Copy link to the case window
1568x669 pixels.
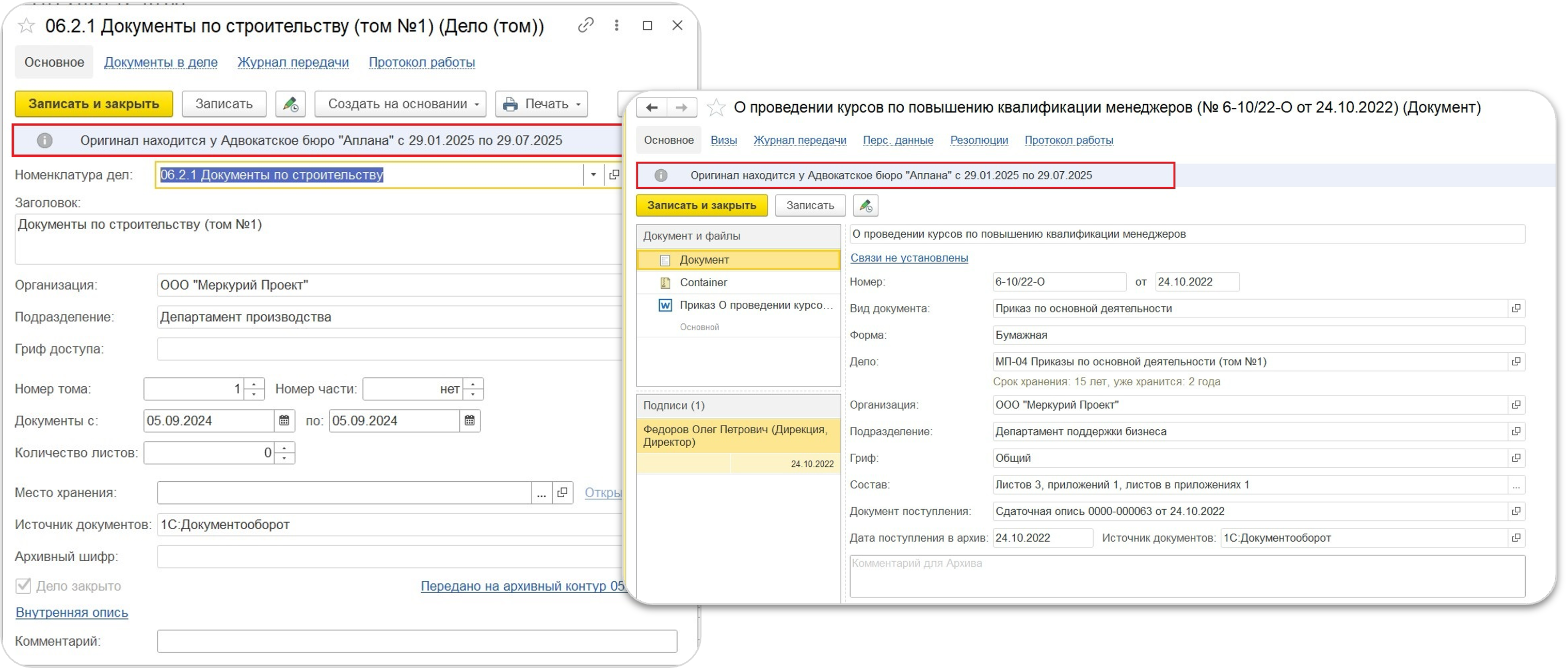point(586,25)
